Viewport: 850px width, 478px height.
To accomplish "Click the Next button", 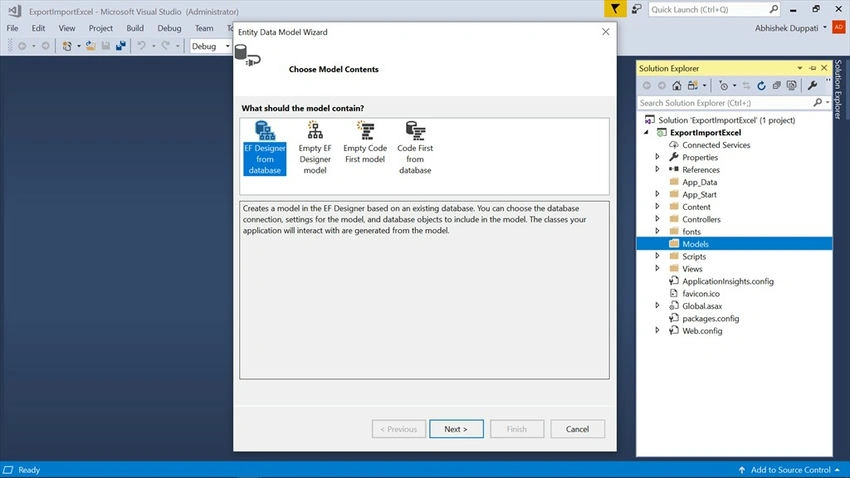I will coord(456,429).
